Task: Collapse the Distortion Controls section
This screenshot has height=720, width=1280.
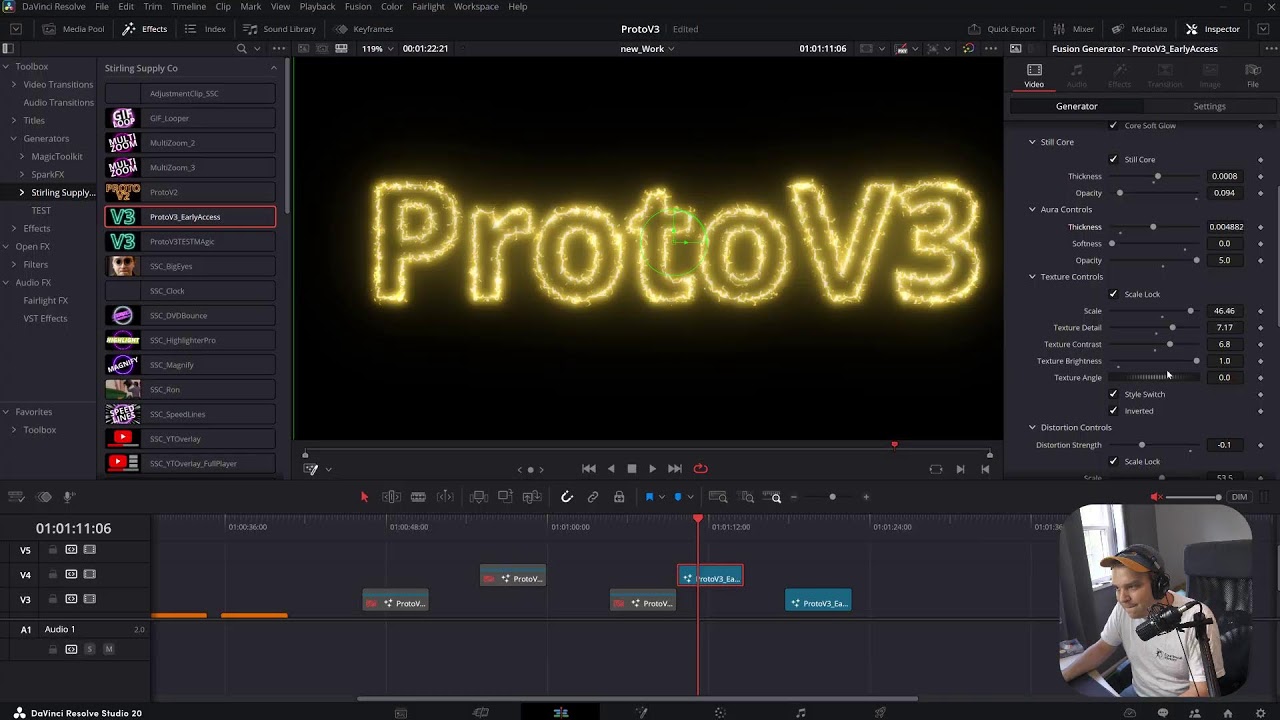Action: 1032,427
